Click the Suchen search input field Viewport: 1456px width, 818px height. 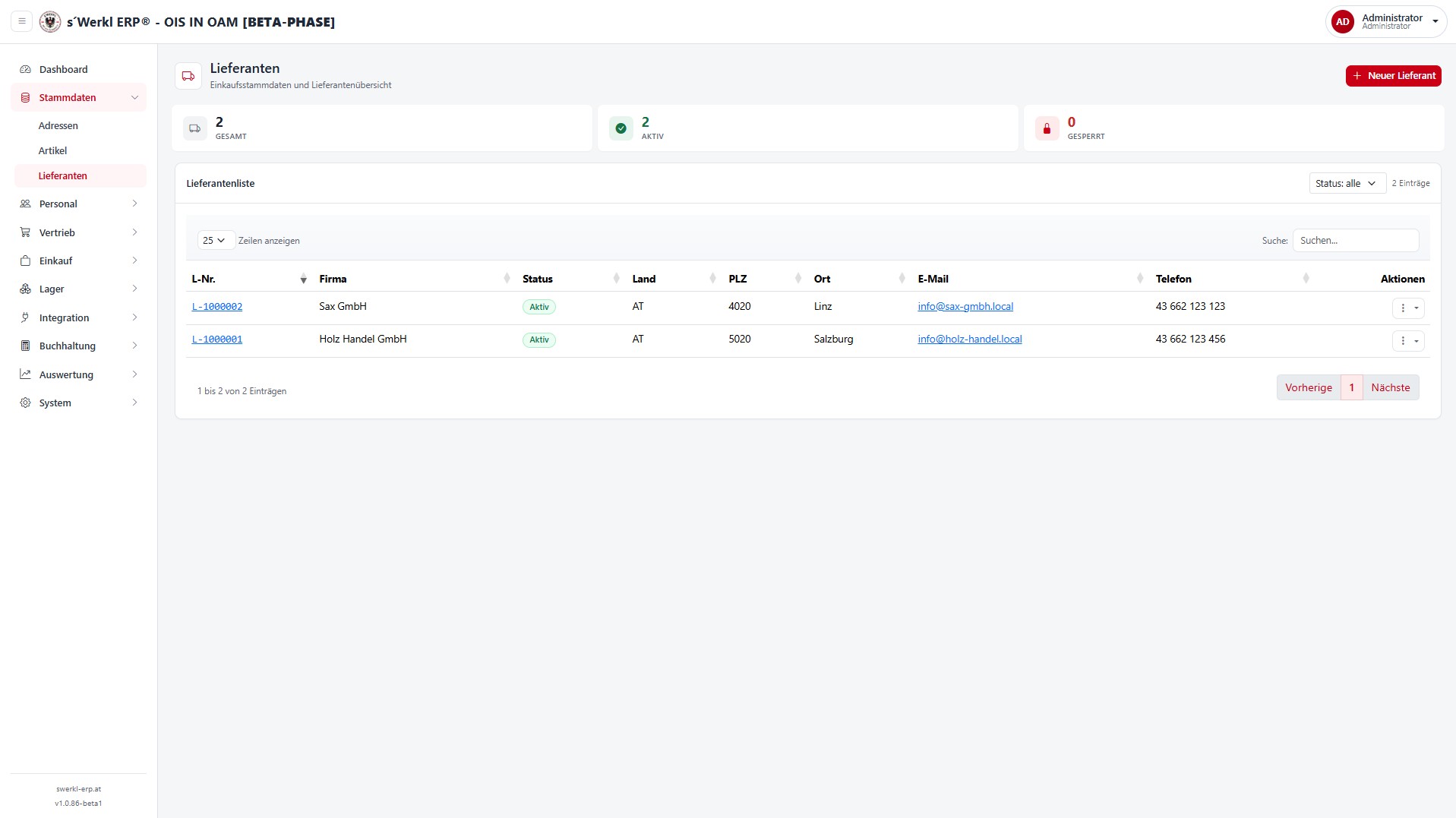(x=1355, y=240)
